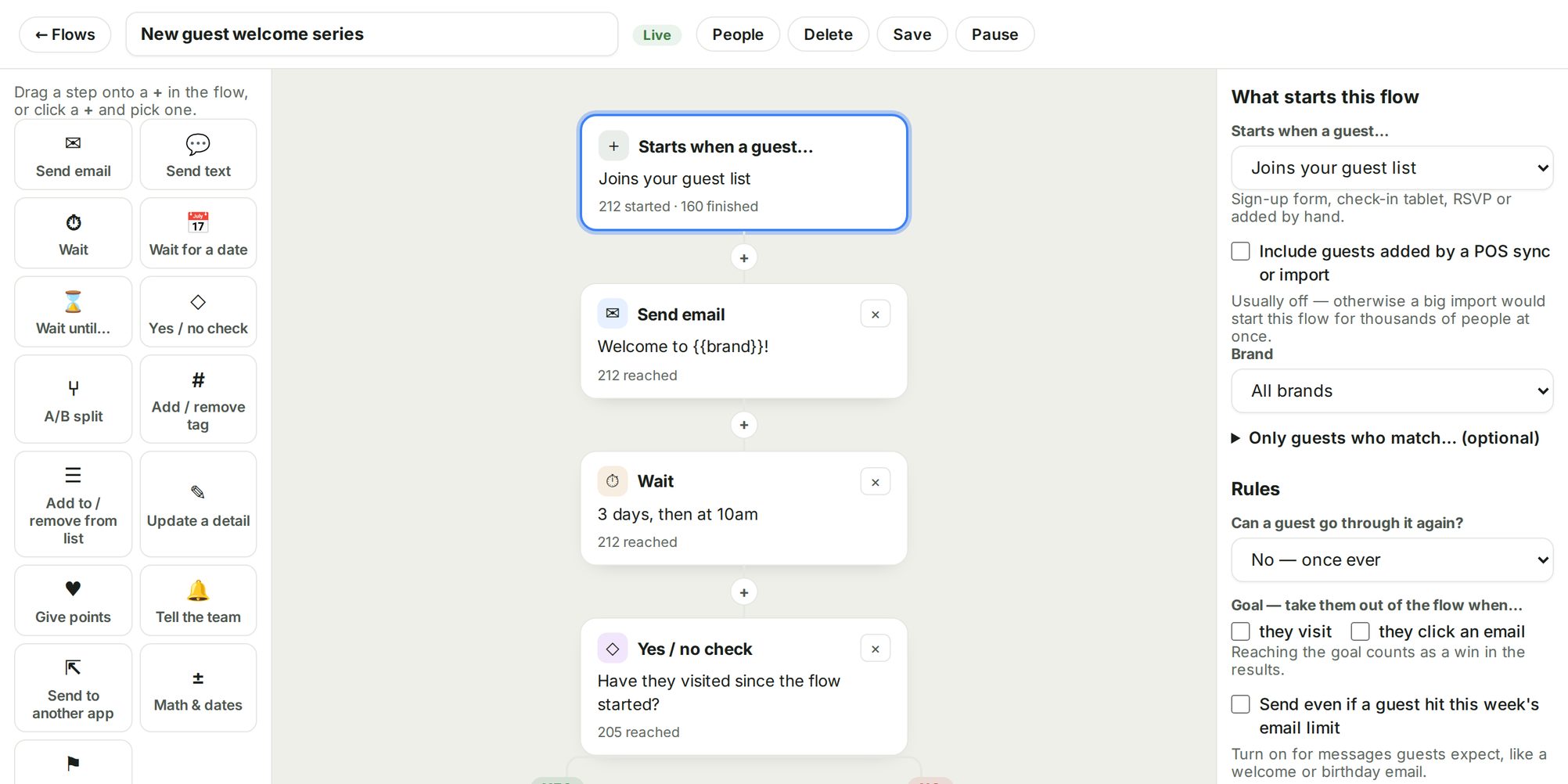Pause the live flow
The height and width of the screenshot is (784, 1568).
click(x=994, y=34)
